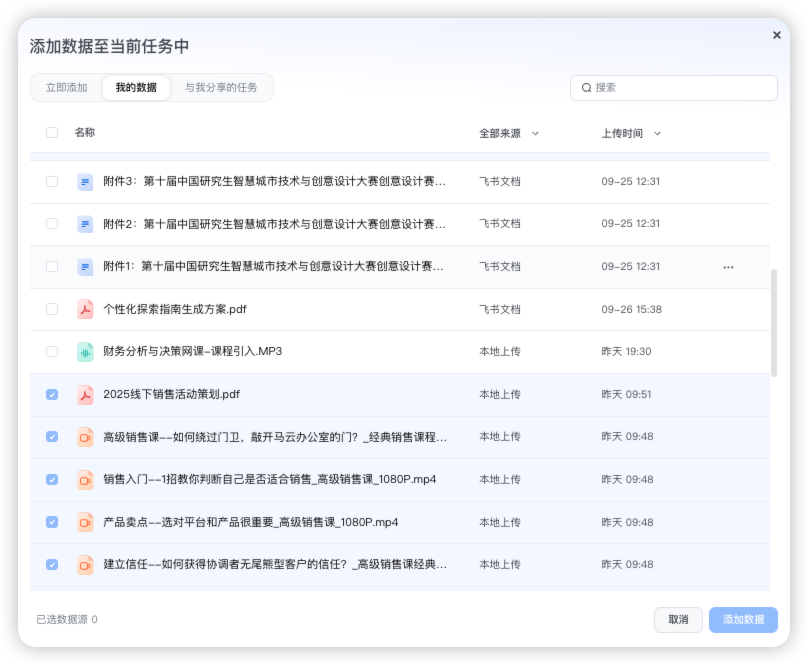The width and height of the screenshot is (808, 665).
Task: Switch to the 立即添加 tab
Action: 67,88
